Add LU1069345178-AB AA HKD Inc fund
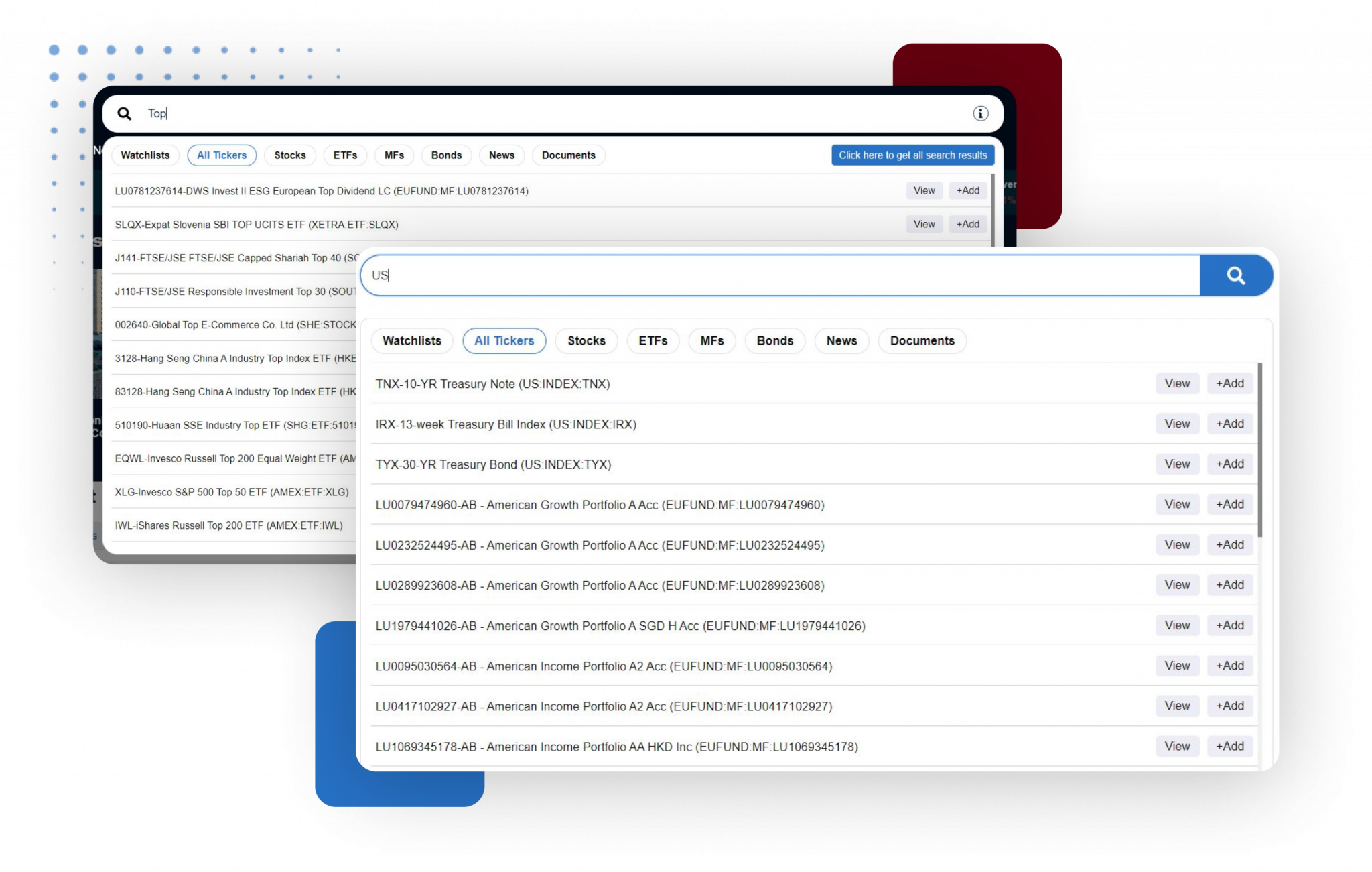The image size is (1372, 872). [x=1229, y=746]
